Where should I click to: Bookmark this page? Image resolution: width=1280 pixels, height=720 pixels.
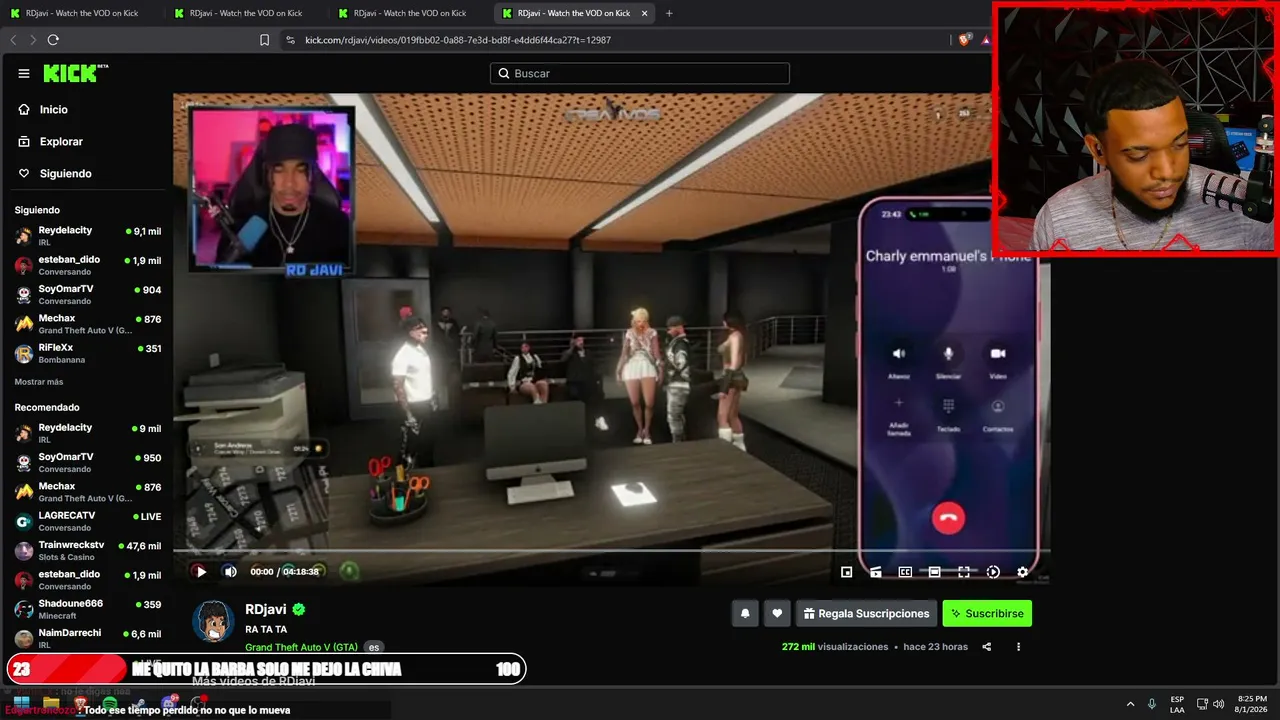click(264, 40)
